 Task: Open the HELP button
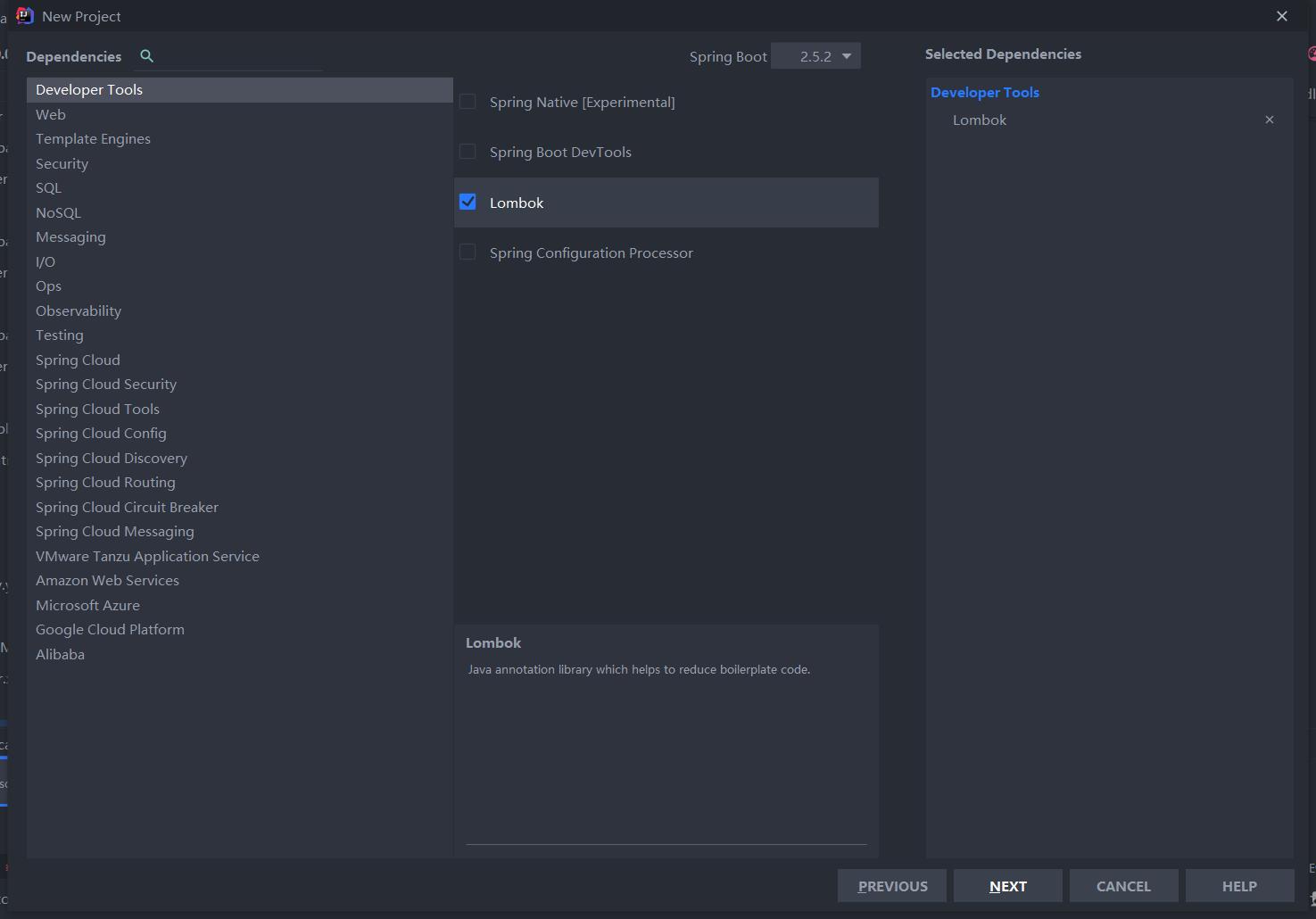(1239, 886)
